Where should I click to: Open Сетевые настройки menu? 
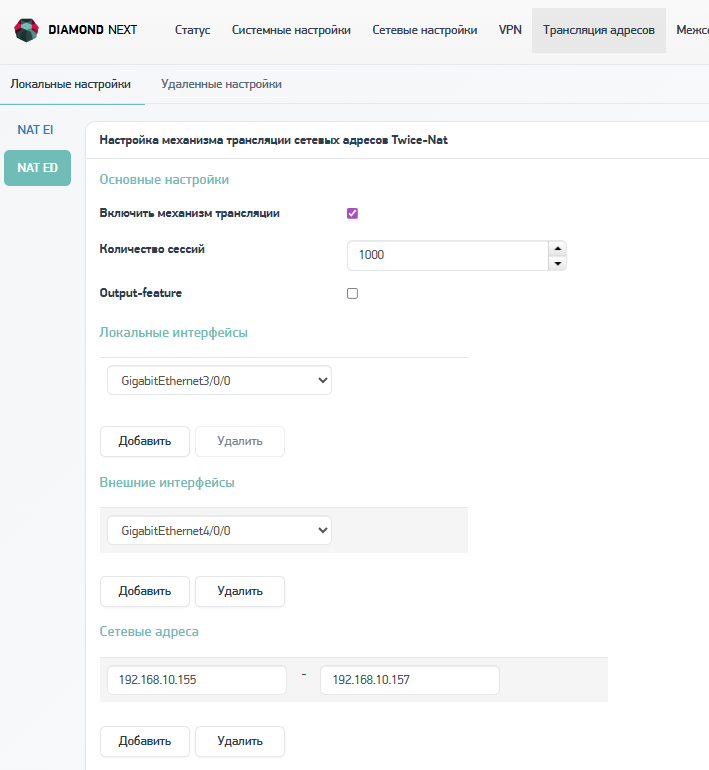pyautogui.click(x=425, y=30)
